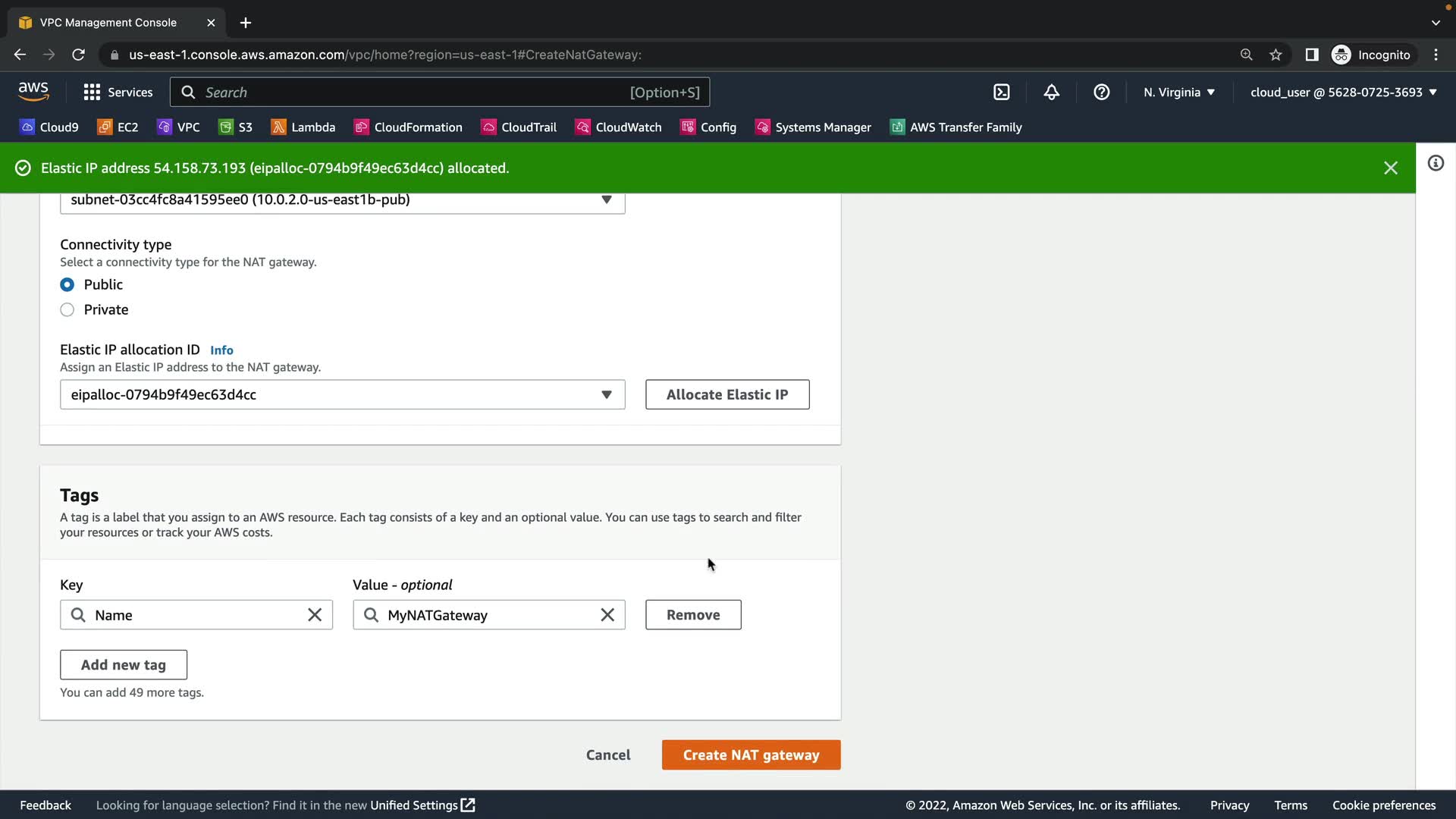Select Private connectivity type
The image size is (1456, 819).
[67, 309]
